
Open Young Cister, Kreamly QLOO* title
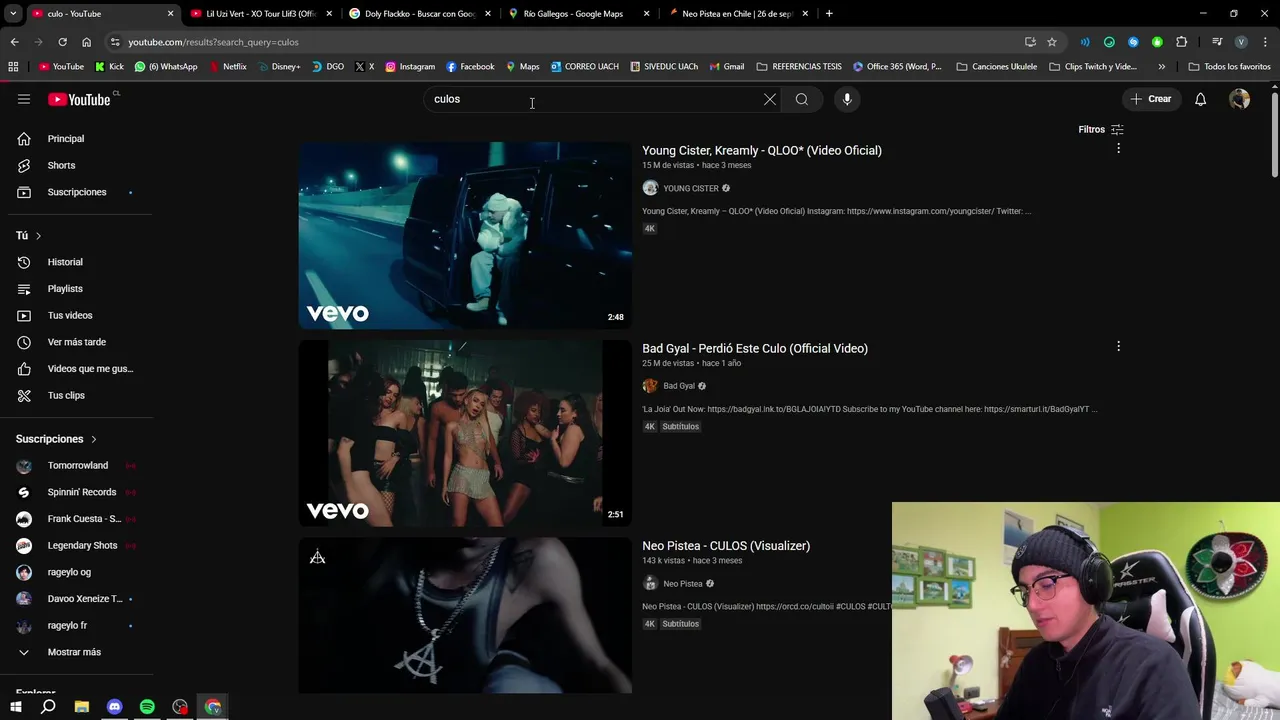click(x=762, y=151)
